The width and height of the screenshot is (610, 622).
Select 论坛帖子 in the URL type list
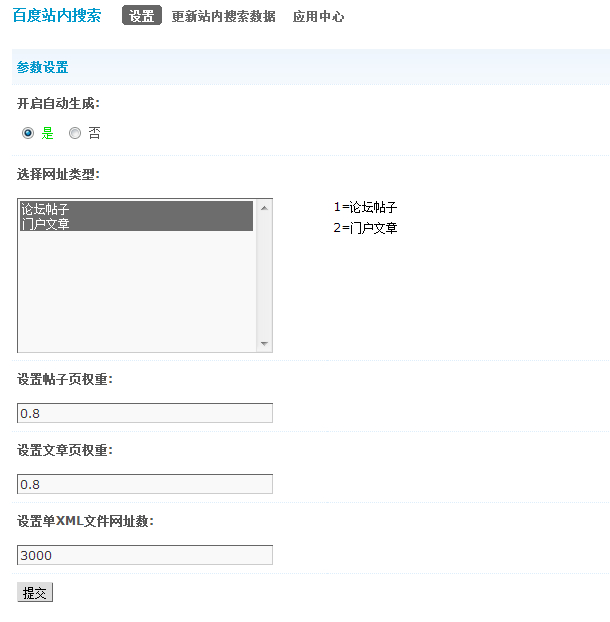tap(136, 209)
